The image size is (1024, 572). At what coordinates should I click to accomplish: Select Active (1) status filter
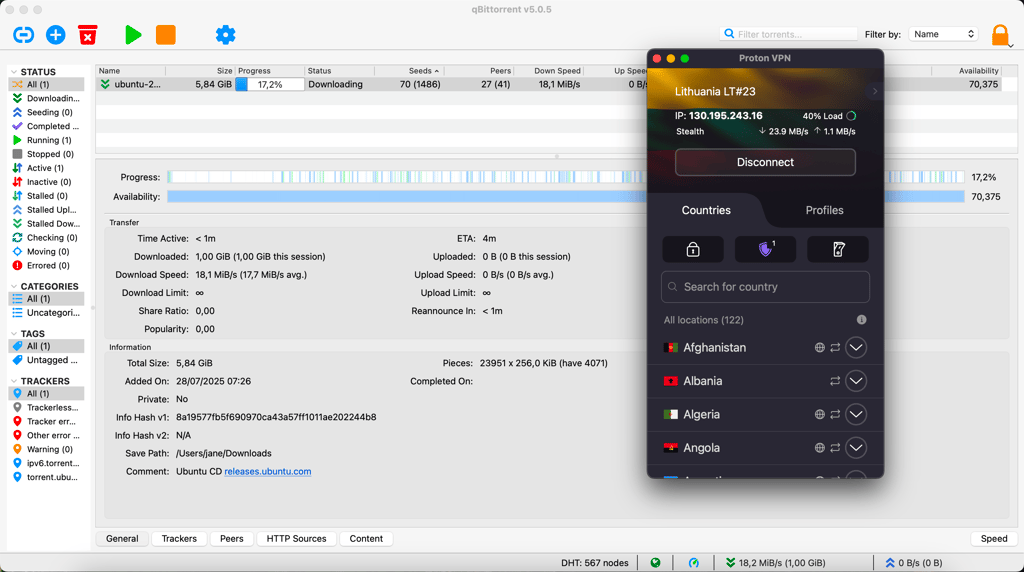tap(46, 168)
